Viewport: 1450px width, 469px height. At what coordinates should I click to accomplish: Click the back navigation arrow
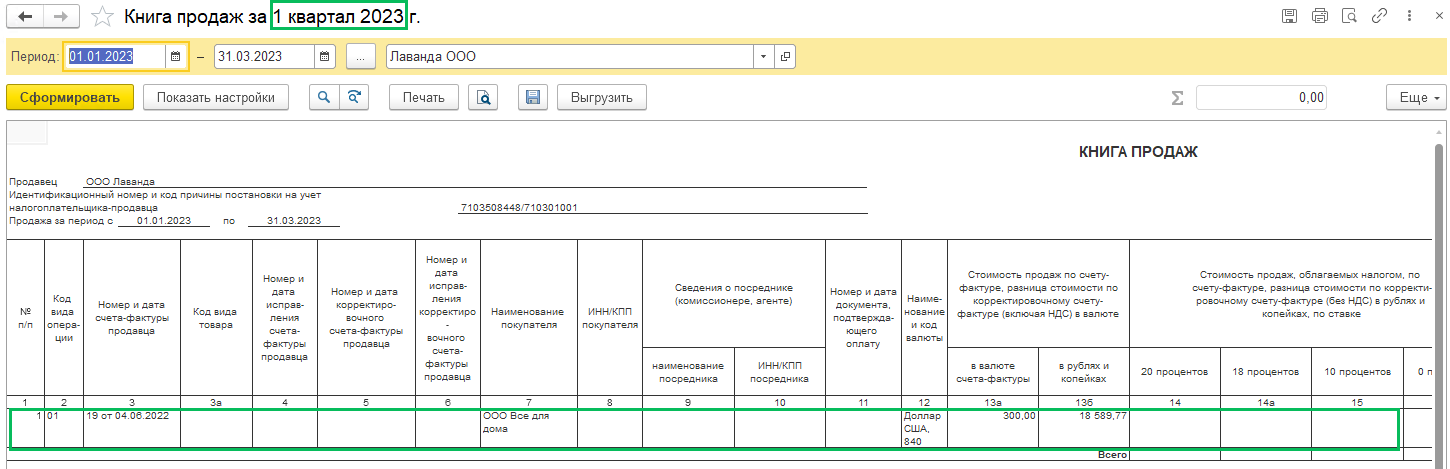click(25, 17)
